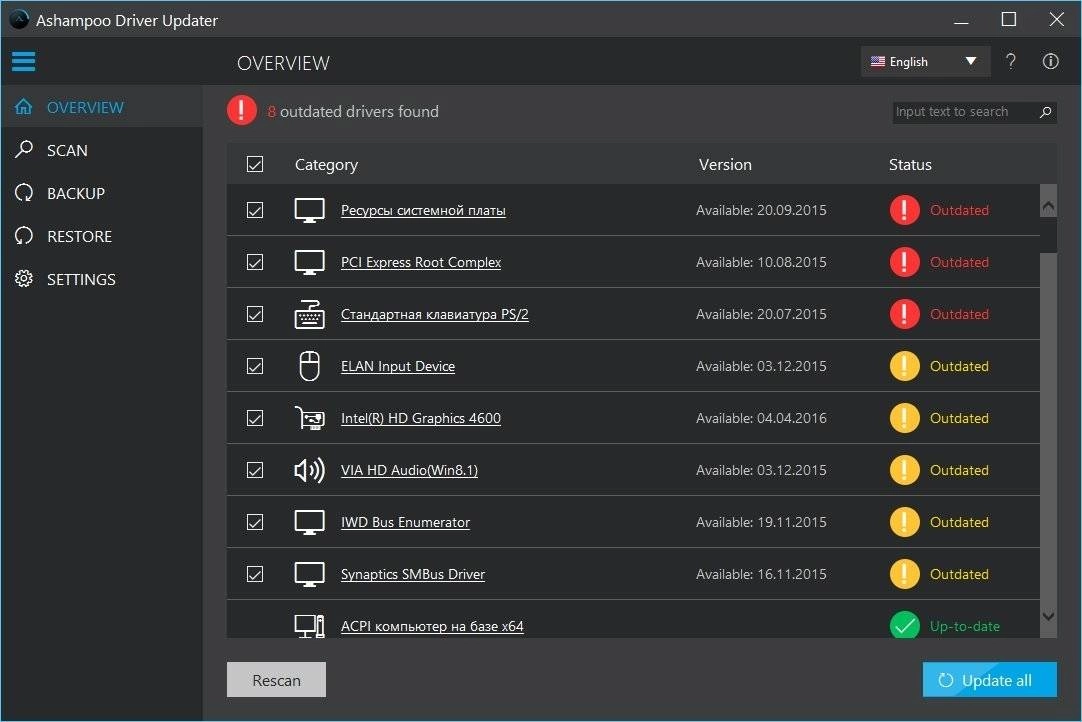
Task: Open the ELAN Input Device link
Action: [x=397, y=367]
